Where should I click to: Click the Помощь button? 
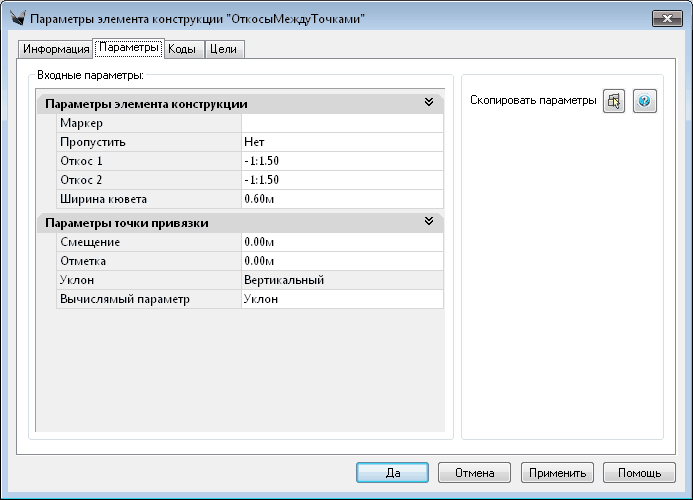(x=639, y=472)
